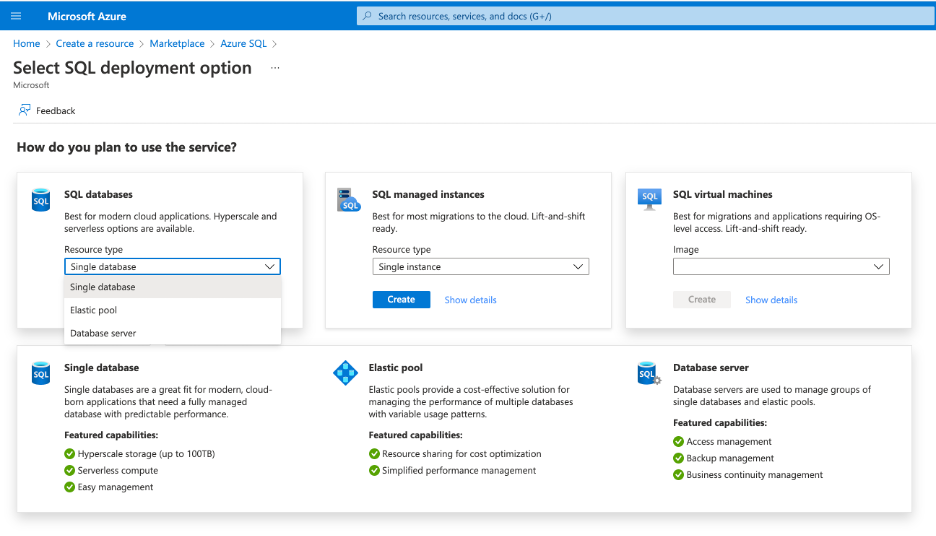Focus the Search resources, services, and docs box
The image size is (936, 536).
(x=640, y=16)
